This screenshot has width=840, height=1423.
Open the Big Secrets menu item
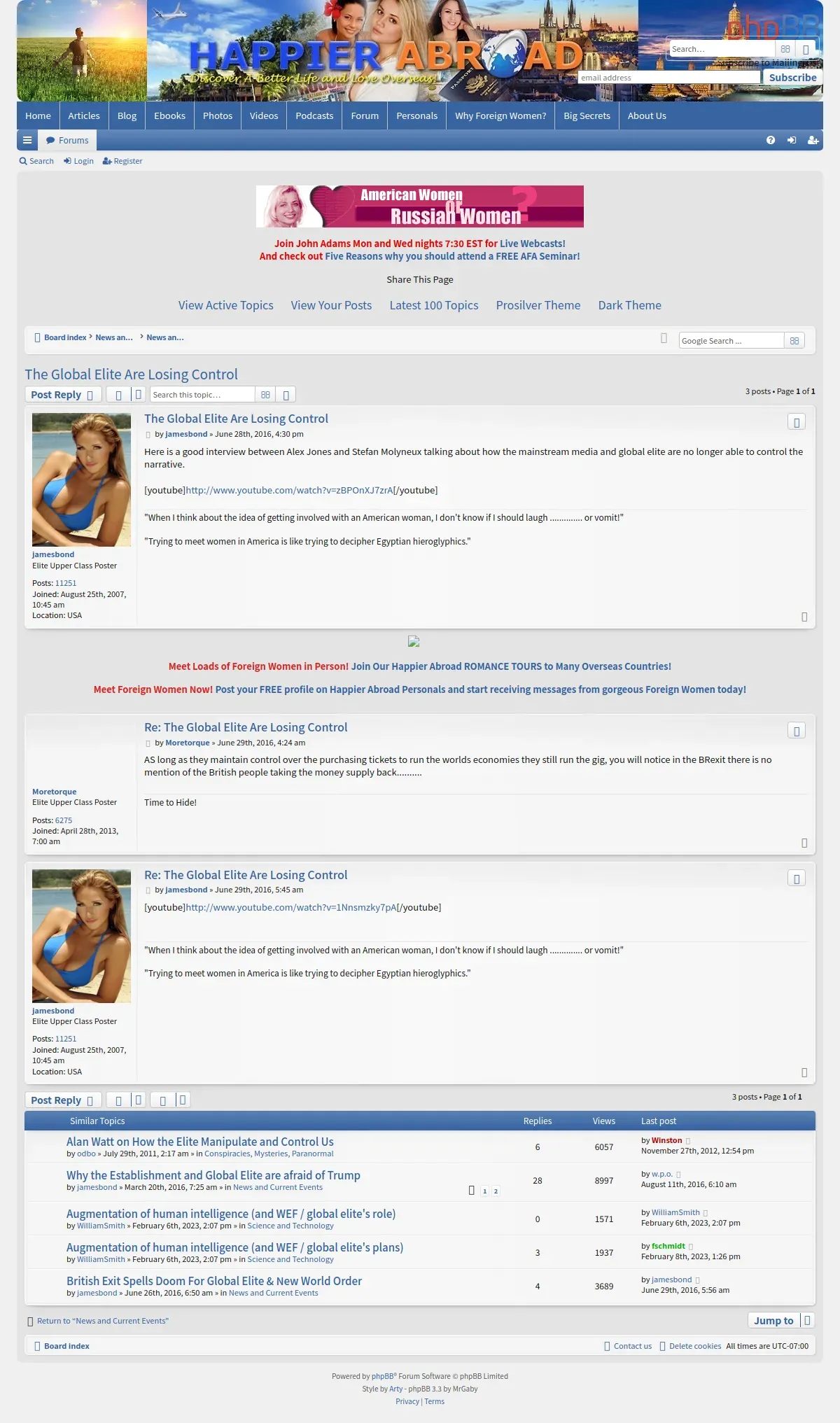[x=587, y=115]
